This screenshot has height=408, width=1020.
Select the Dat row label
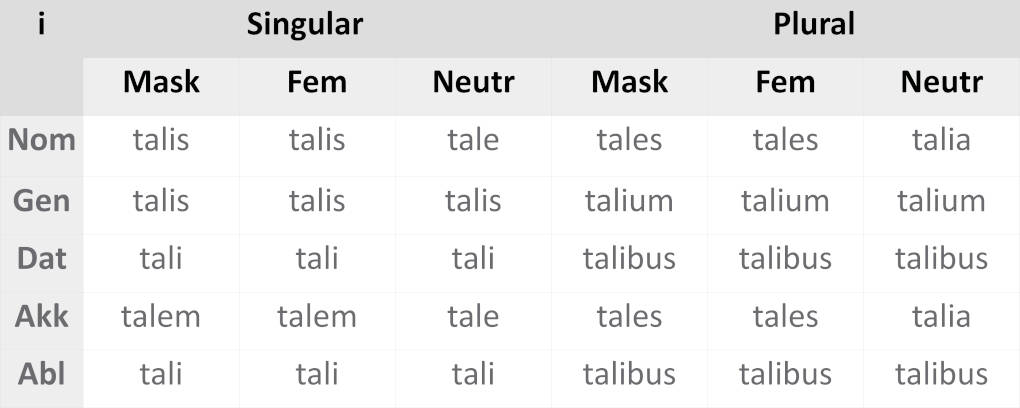42,258
